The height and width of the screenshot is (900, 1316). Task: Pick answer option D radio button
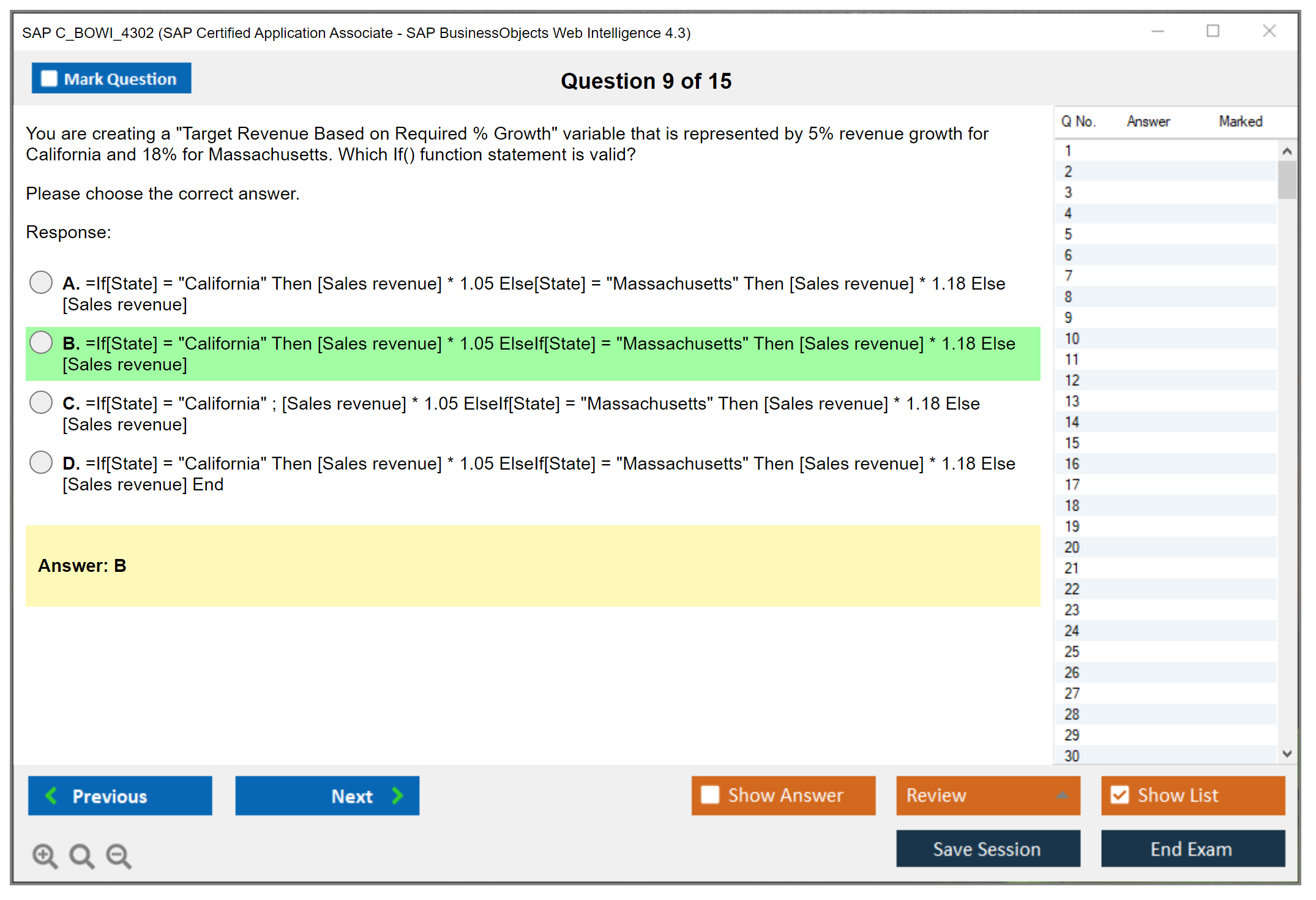click(41, 462)
